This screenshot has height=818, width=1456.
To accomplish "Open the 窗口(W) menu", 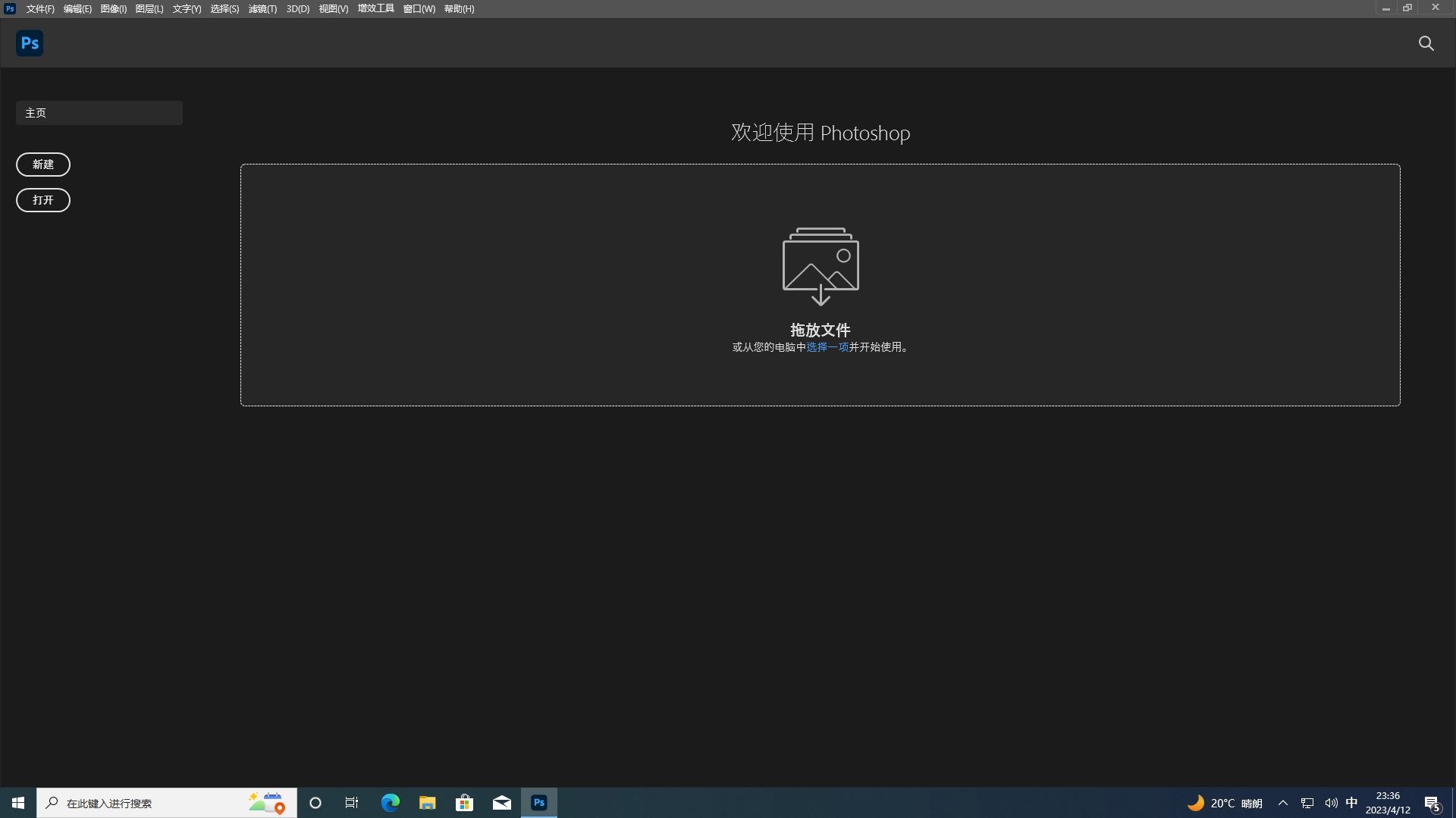I will [x=419, y=8].
